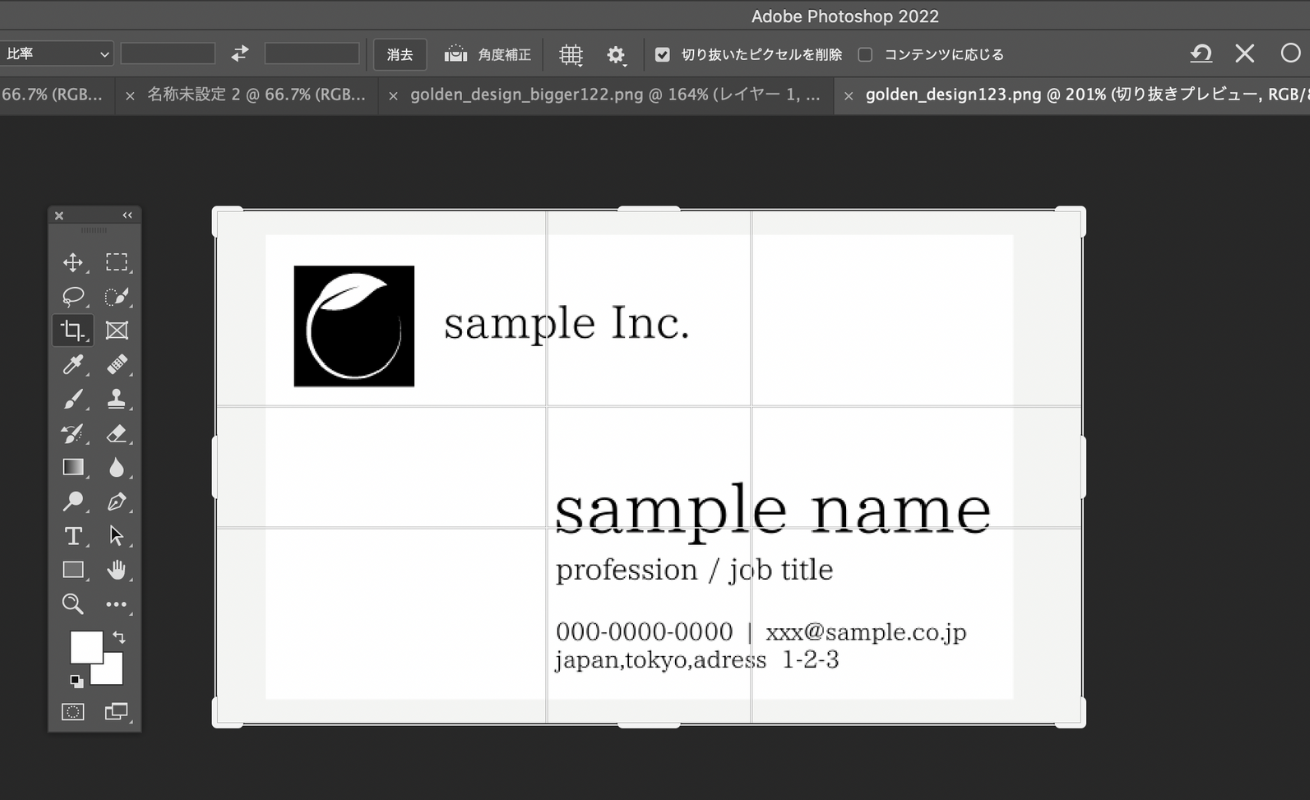Swap crop width and height values

[x=240, y=54]
